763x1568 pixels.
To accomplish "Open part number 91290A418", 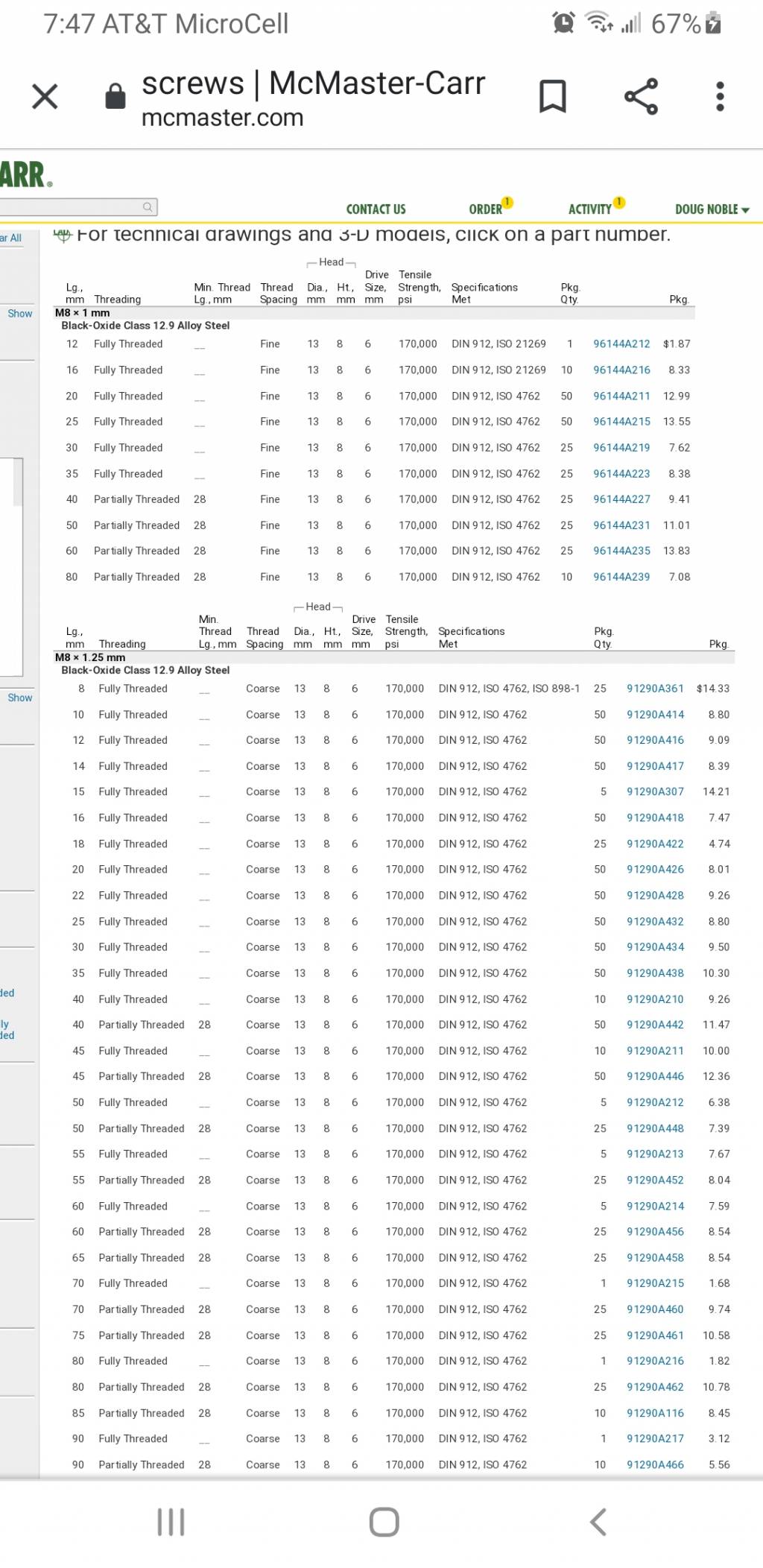I will (655, 817).
